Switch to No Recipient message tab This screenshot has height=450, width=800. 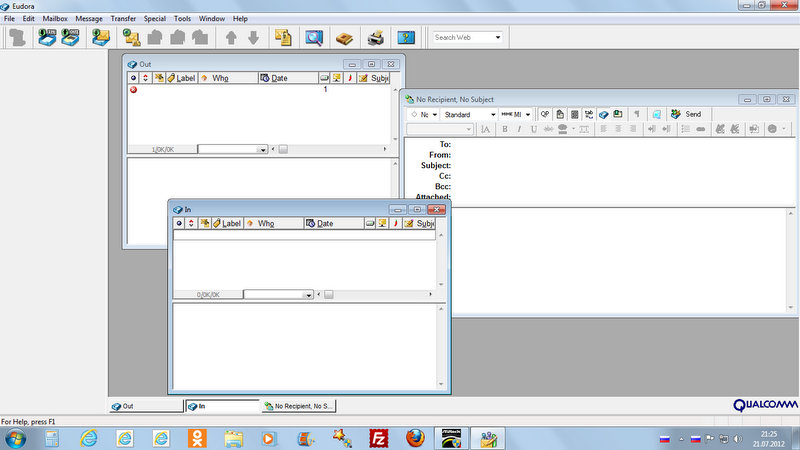point(298,406)
